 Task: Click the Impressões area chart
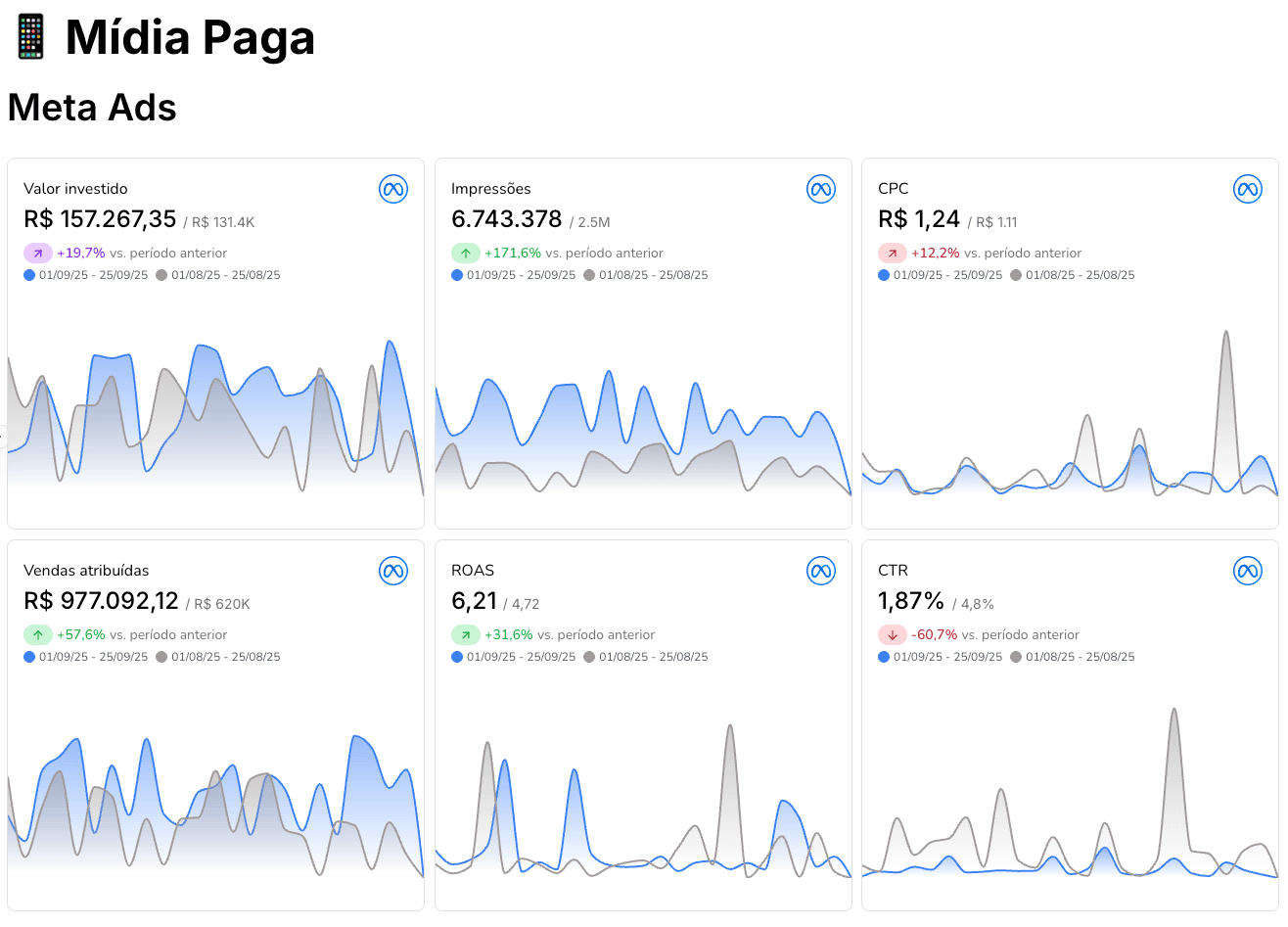coord(643,431)
